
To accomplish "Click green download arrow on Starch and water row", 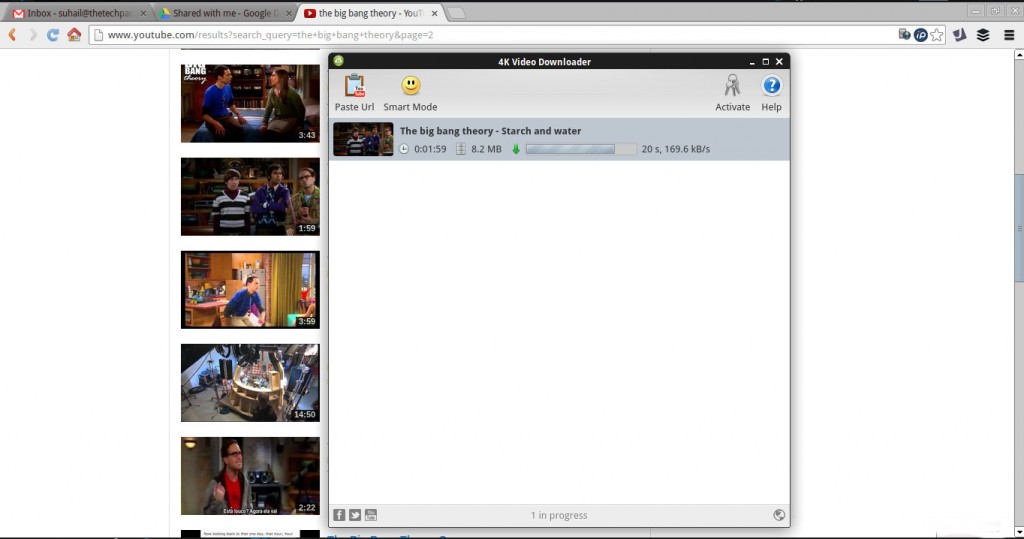I will tap(516, 149).
